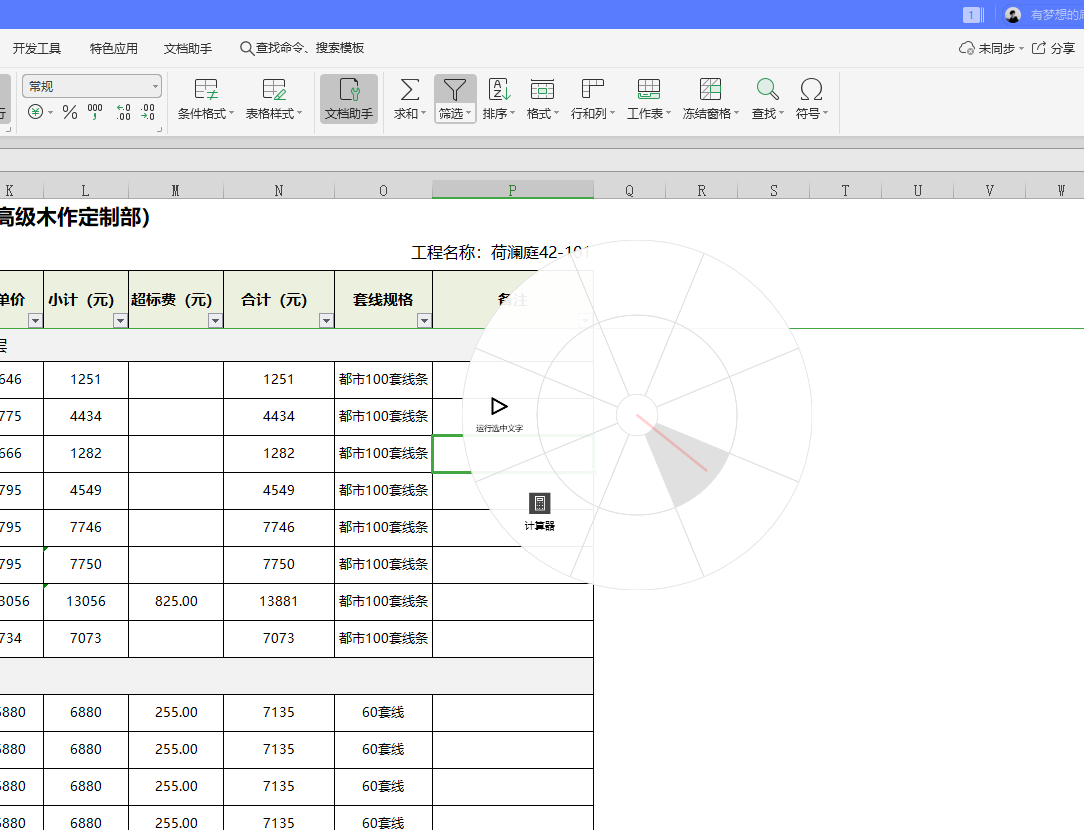The width and height of the screenshot is (1084, 830).
Task: Apply the percent style format
Action: click(70, 112)
